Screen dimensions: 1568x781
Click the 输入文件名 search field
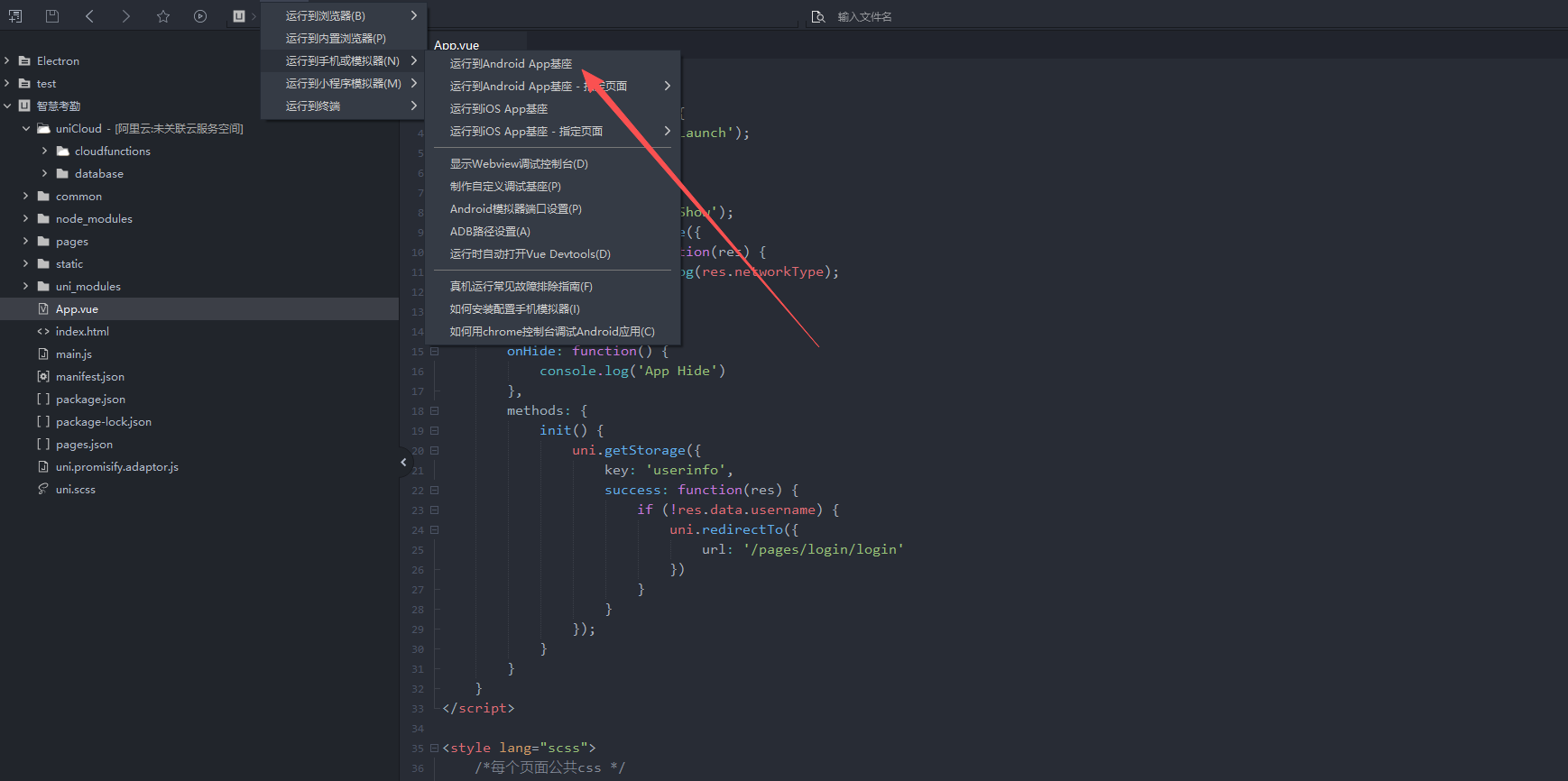point(902,16)
